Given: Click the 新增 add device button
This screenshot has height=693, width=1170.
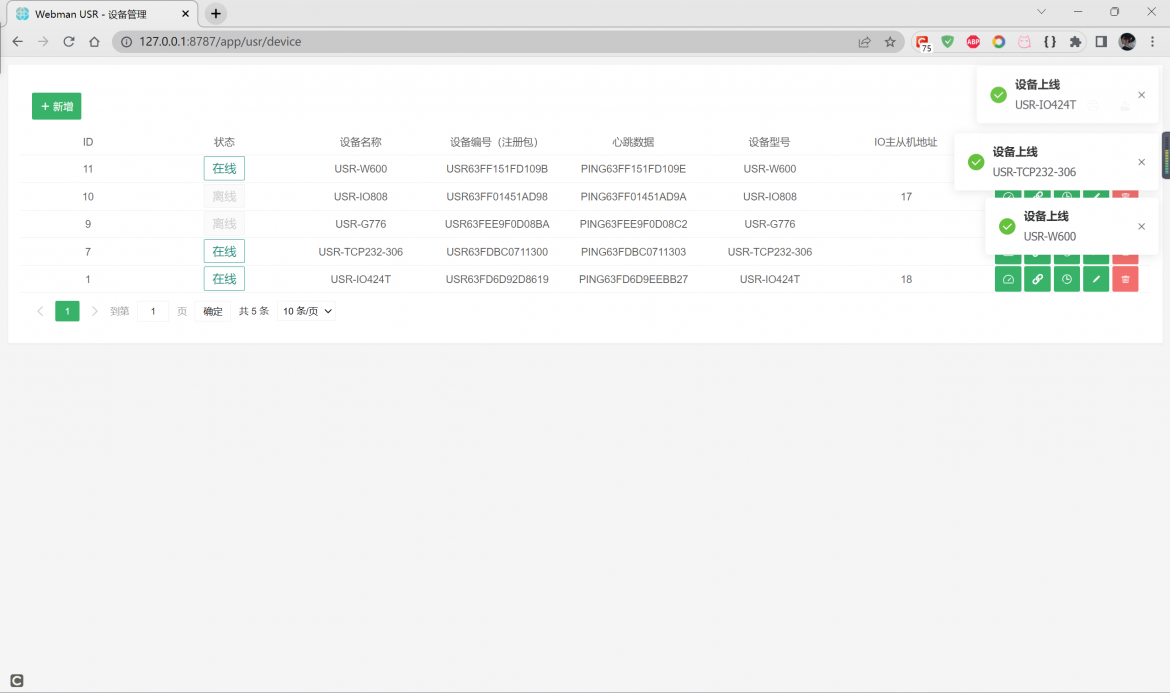Looking at the screenshot, I should (57, 107).
